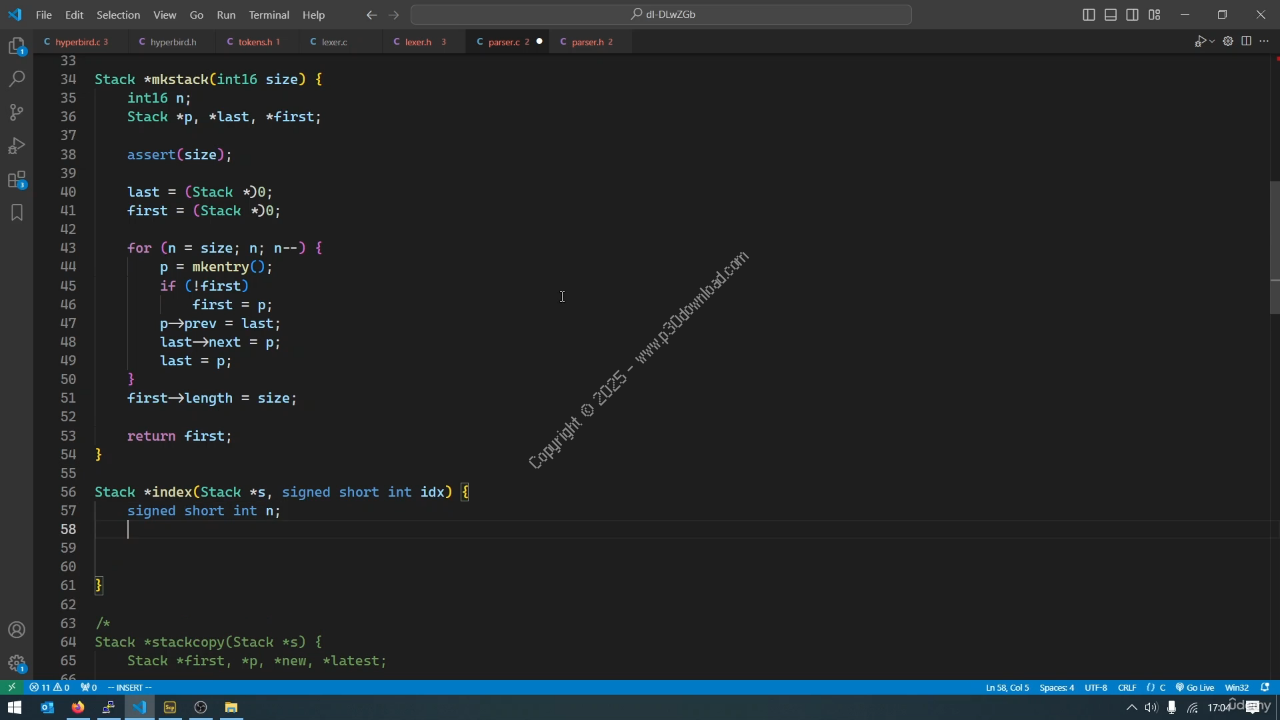
Task: Go back with the navigation arrow
Action: click(x=372, y=15)
